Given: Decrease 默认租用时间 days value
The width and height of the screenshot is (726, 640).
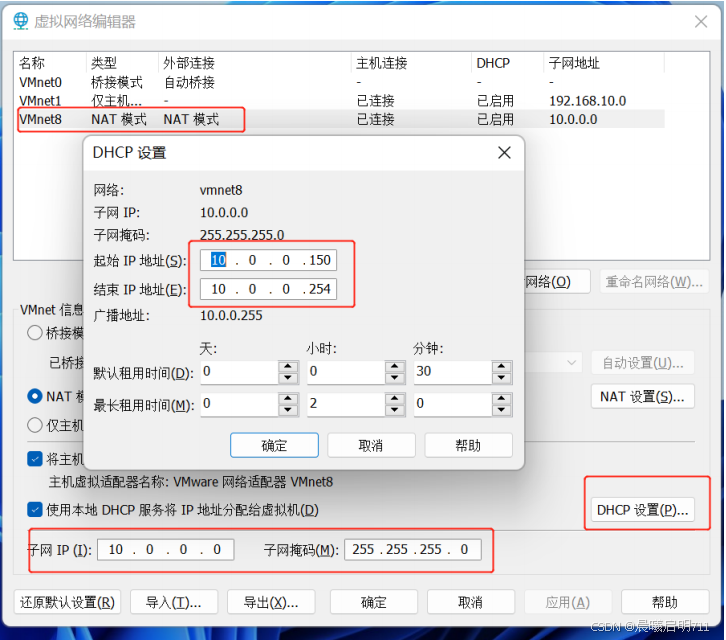Looking at the screenshot, I should [288, 378].
